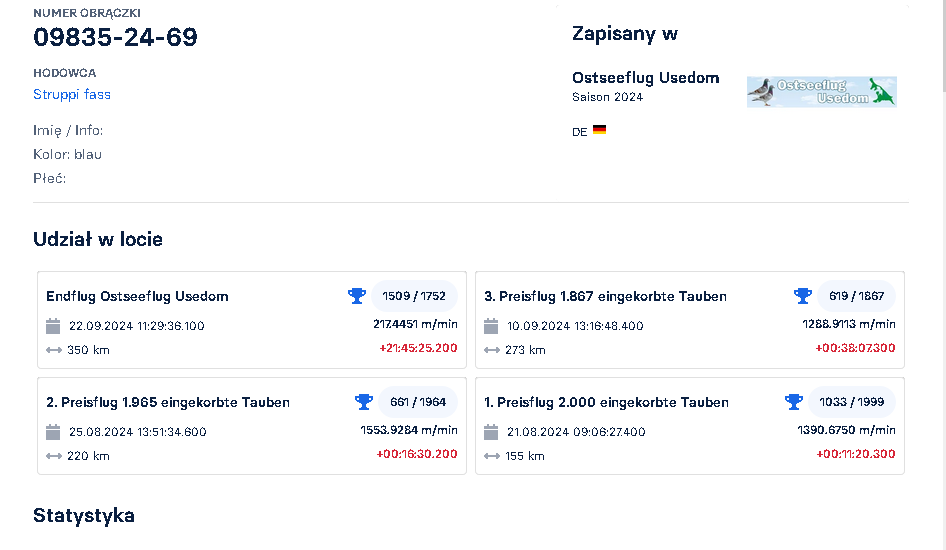Image resolution: width=946 pixels, height=550 pixels.
Task: Open breeder link Struppi fass
Action: (72, 94)
